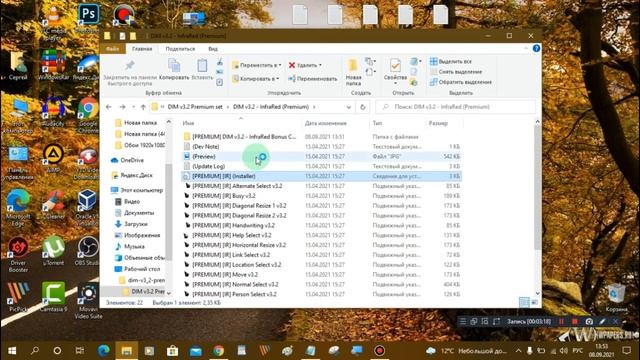Switch to the View (Вид) tab
This screenshot has width=640, height=360.
click(x=213, y=49)
